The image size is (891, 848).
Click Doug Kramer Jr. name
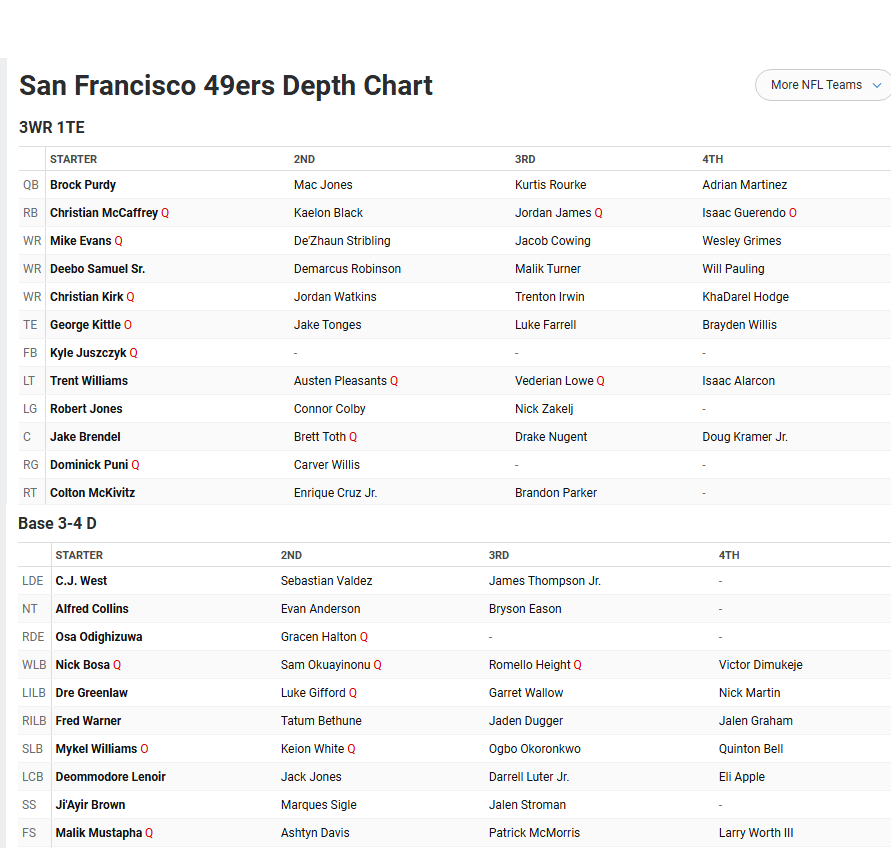click(x=745, y=437)
